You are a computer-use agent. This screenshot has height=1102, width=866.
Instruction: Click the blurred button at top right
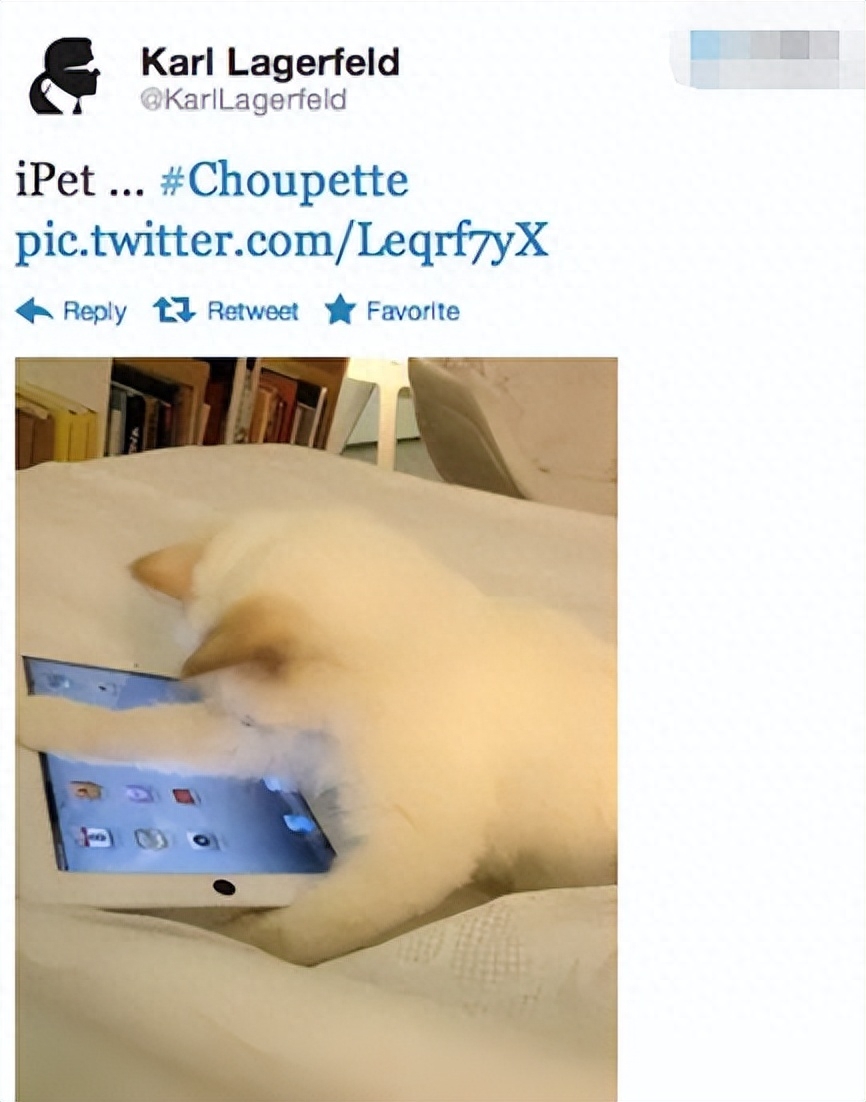pyautogui.click(x=764, y=59)
